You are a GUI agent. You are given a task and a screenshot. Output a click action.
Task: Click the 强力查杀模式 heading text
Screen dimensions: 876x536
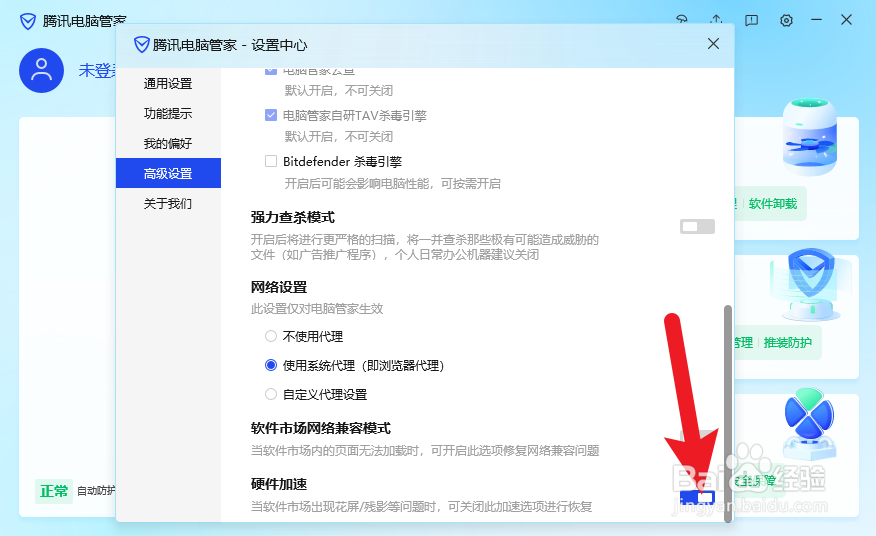tap(293, 217)
